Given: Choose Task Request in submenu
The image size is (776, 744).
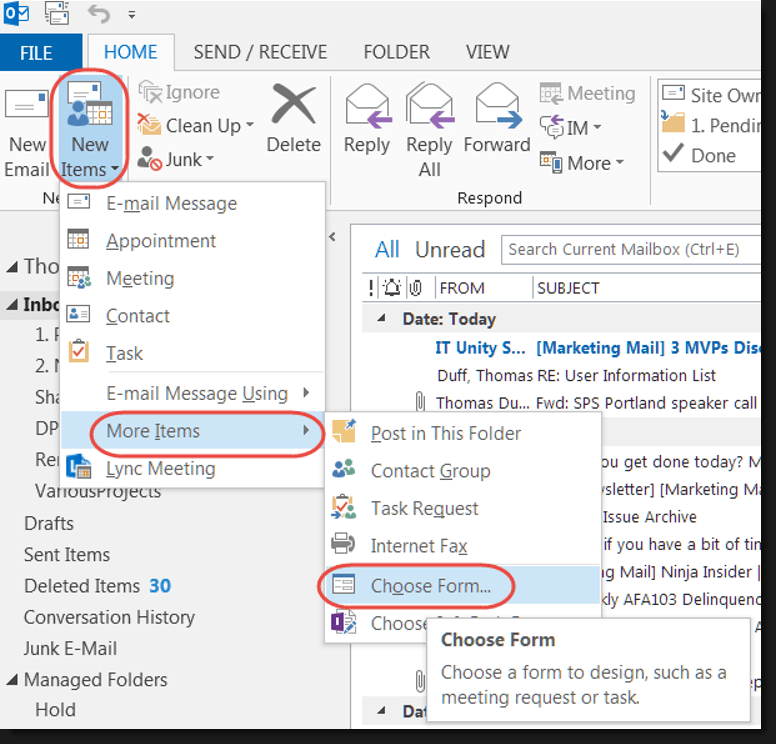Looking at the screenshot, I should (x=462, y=508).
